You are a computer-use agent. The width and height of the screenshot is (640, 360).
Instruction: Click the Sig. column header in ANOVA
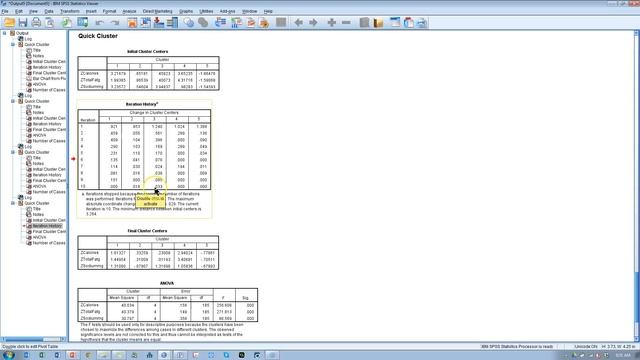coord(245,298)
